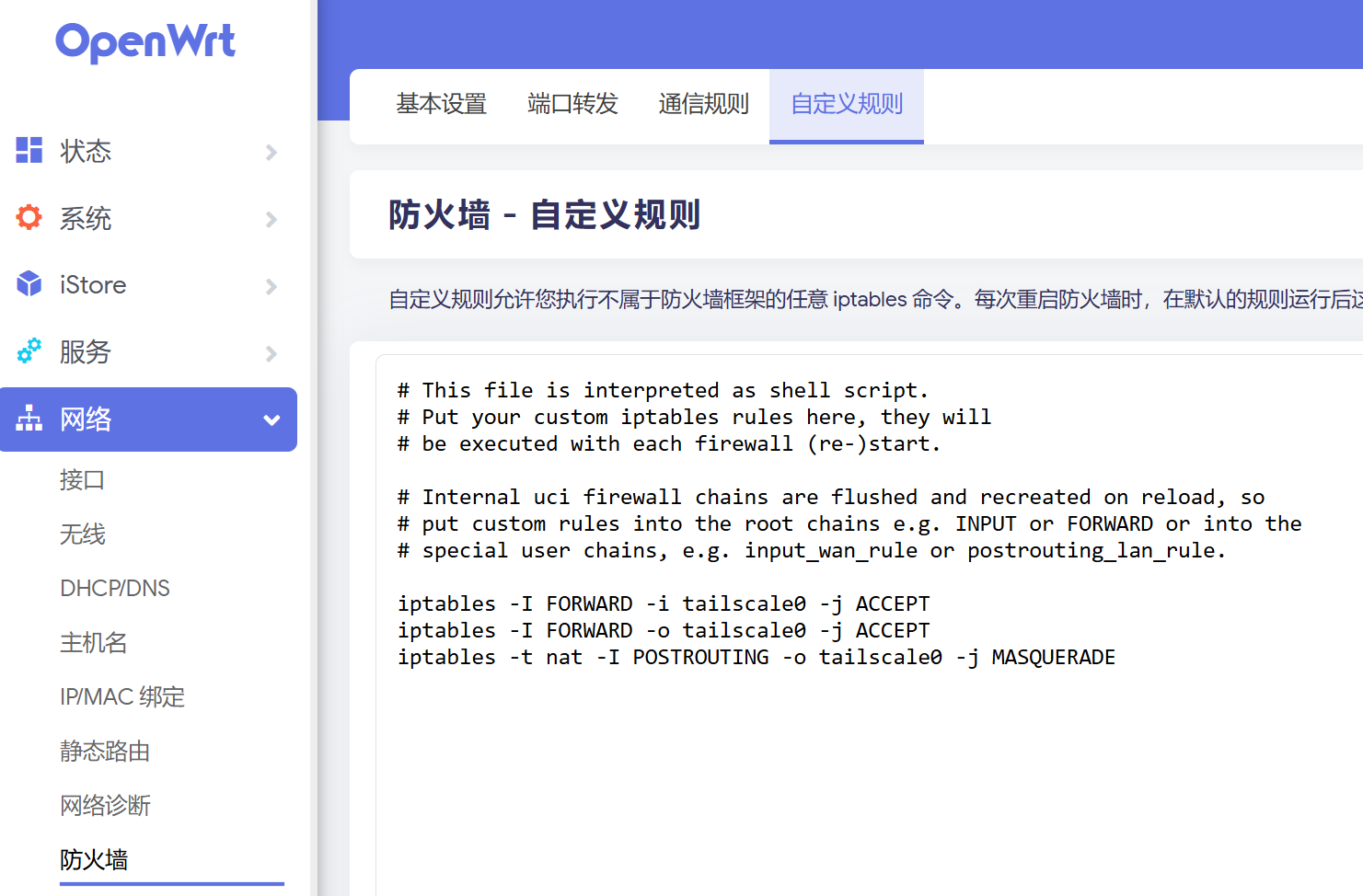Click inside the custom iptables rules editor
Viewport: 1363px width, 896px height.
[865, 754]
